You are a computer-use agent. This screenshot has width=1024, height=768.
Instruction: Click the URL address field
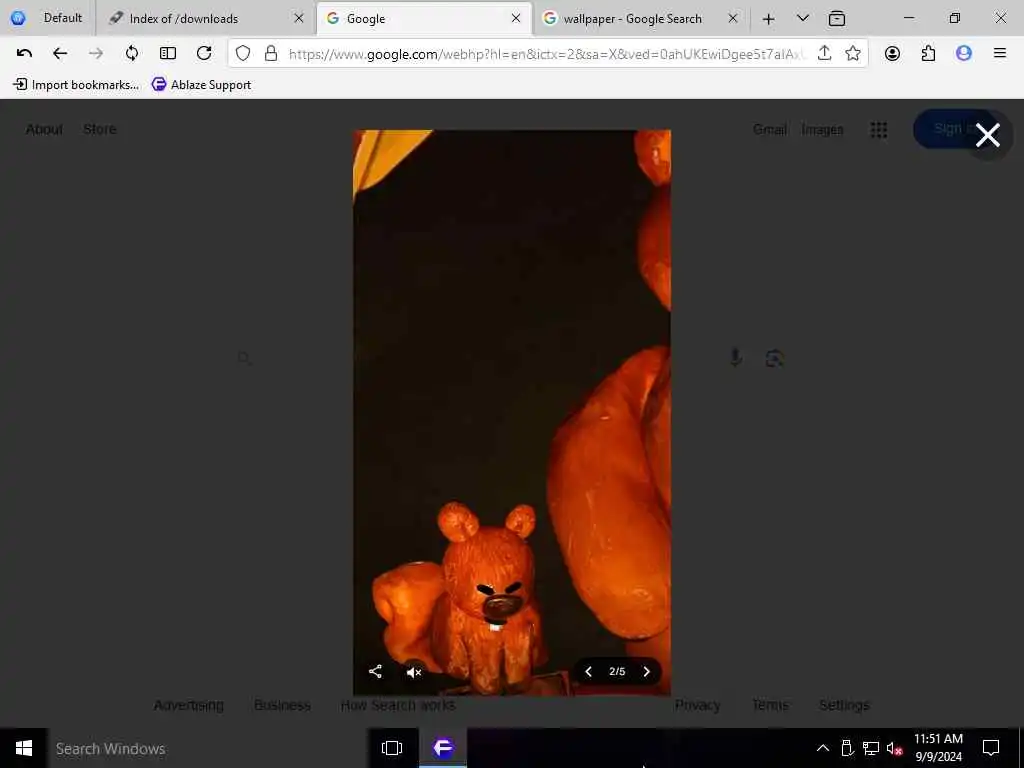point(547,54)
